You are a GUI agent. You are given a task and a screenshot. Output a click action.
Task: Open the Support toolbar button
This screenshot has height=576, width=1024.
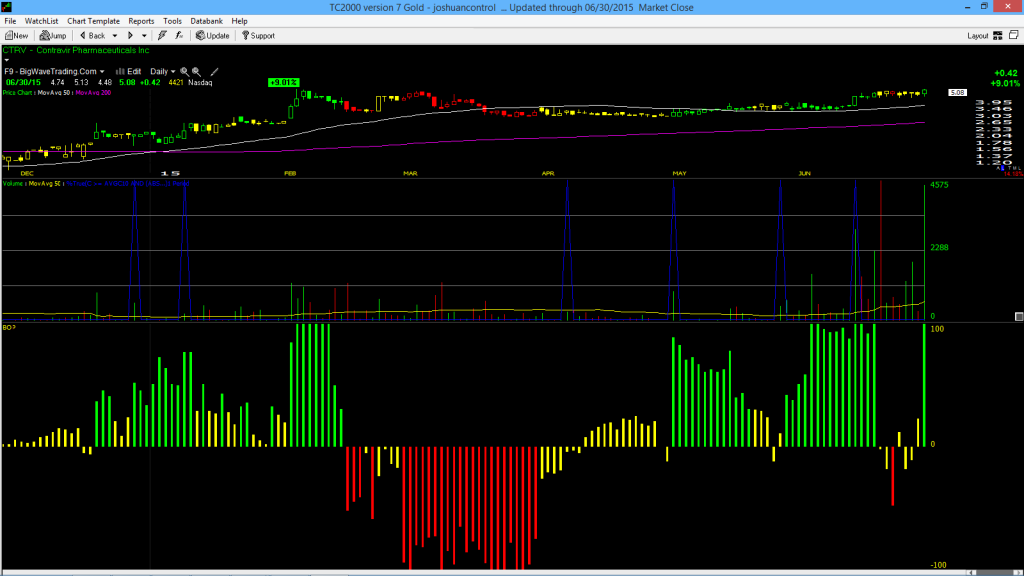click(258, 36)
